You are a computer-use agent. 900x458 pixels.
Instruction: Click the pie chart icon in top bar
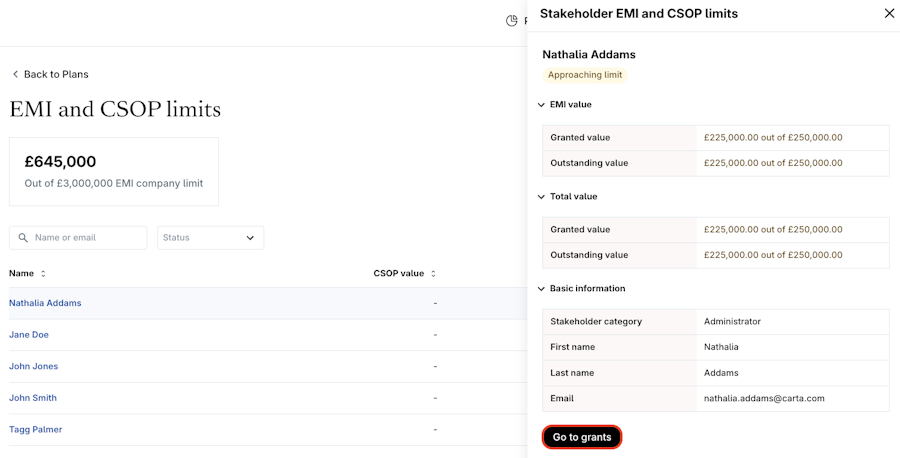[x=512, y=21]
